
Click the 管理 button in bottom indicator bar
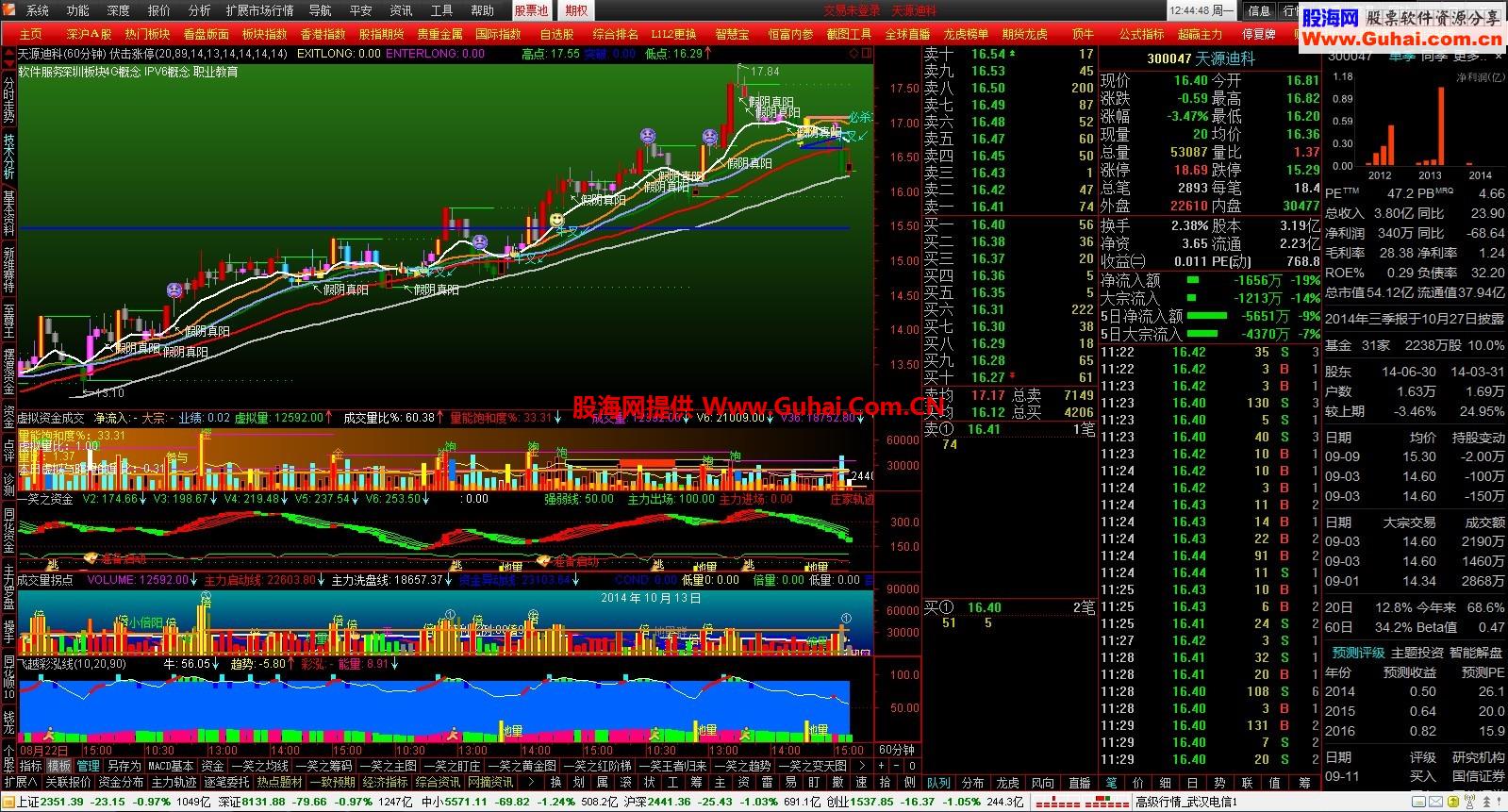[x=88, y=766]
